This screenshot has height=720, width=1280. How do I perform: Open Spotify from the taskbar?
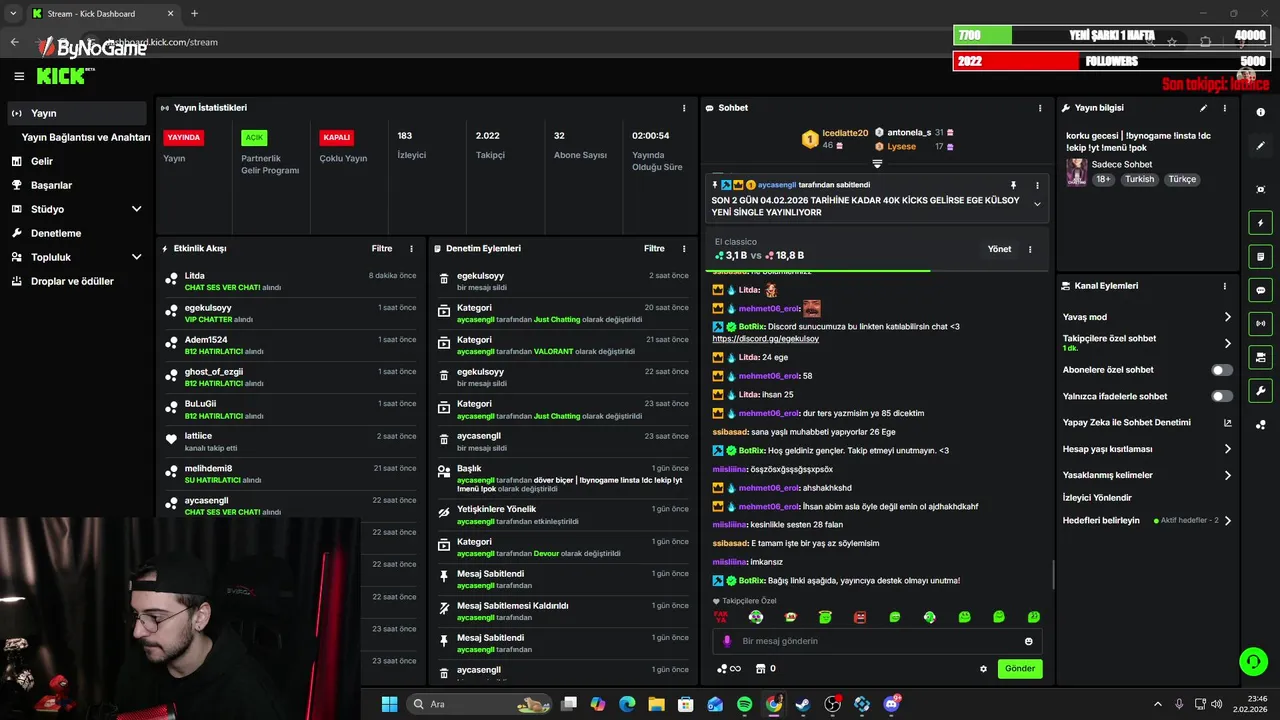[x=745, y=704]
